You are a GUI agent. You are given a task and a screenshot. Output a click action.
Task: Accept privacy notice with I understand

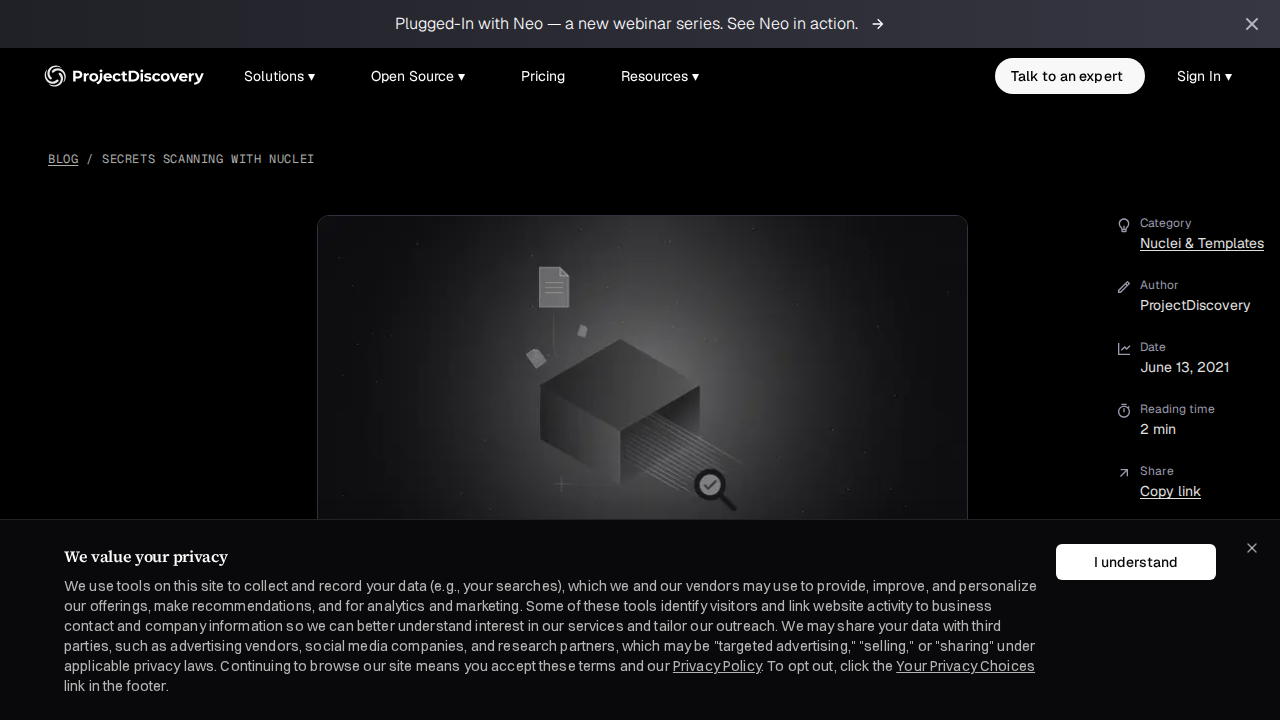(x=1136, y=562)
